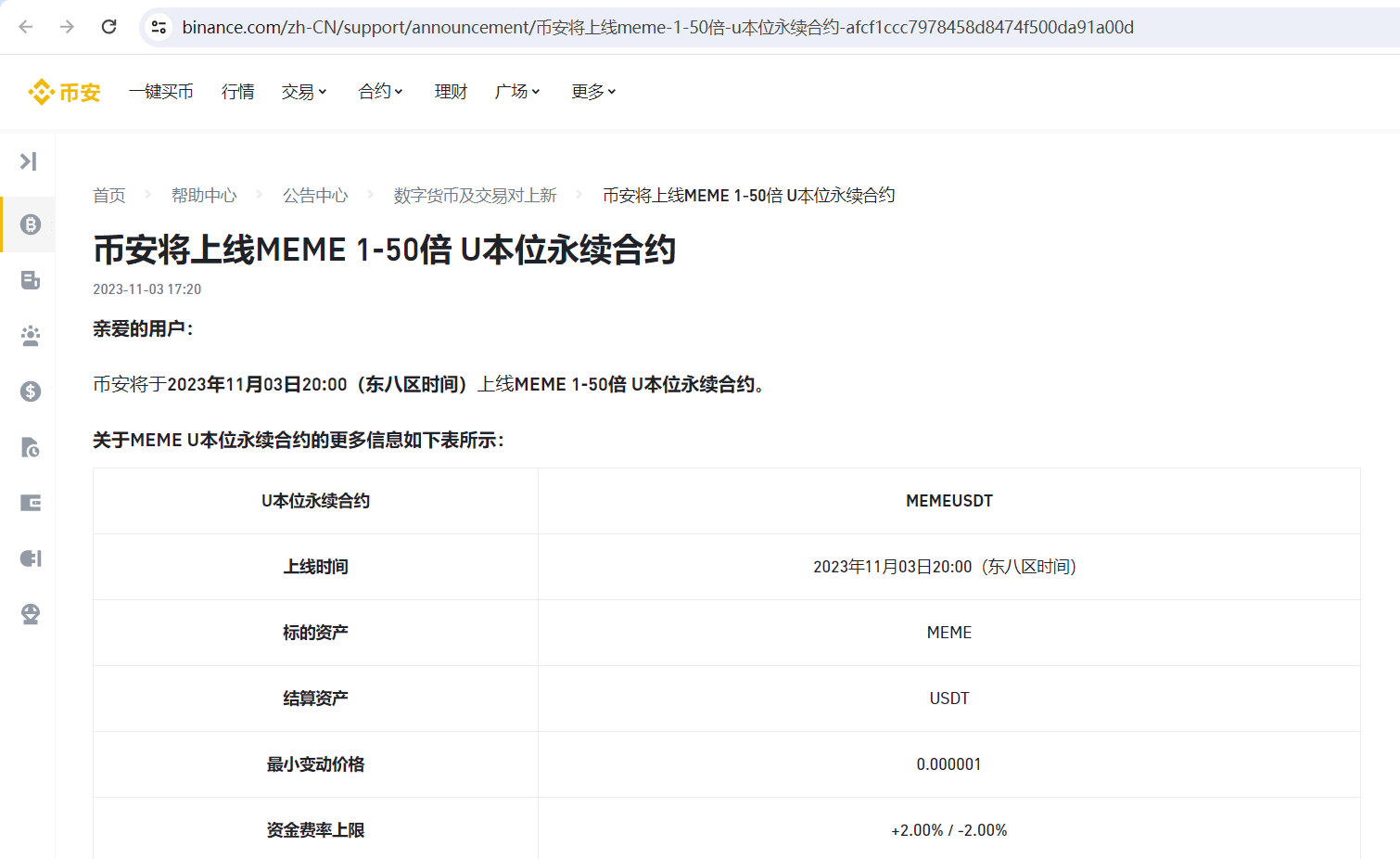Expand the 合约 dropdown menu

coord(380,92)
